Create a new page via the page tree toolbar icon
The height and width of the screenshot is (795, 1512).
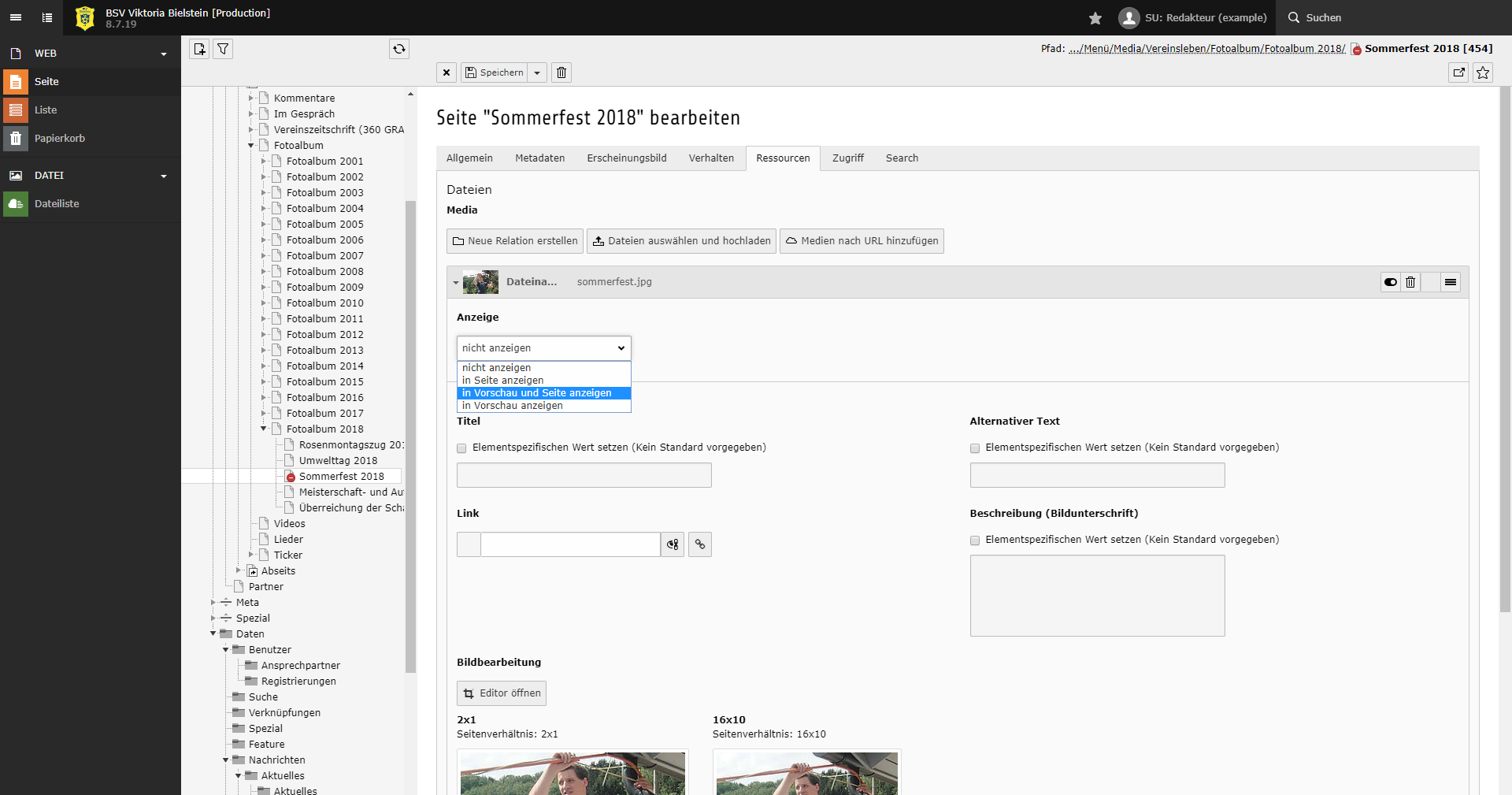tap(199, 49)
